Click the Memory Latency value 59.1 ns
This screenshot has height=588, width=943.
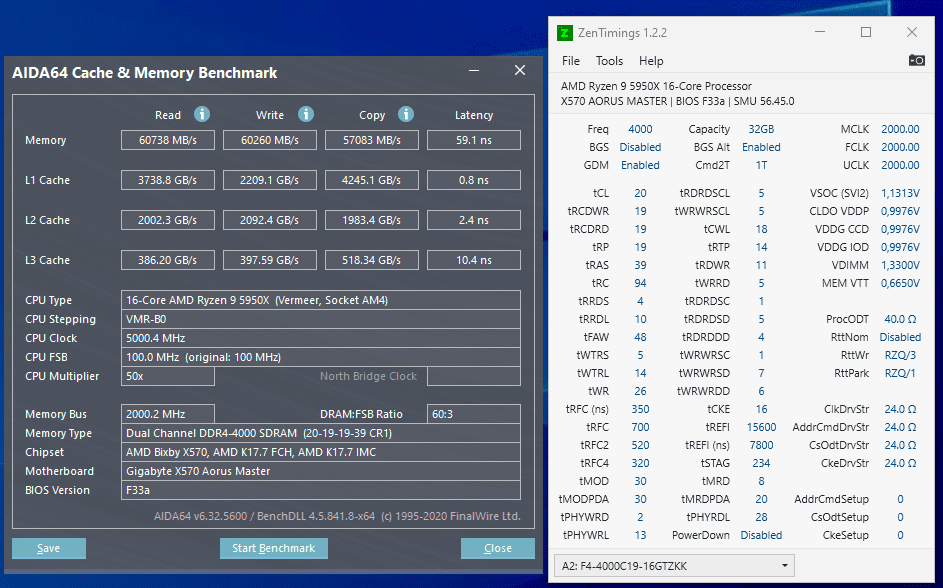pos(474,140)
